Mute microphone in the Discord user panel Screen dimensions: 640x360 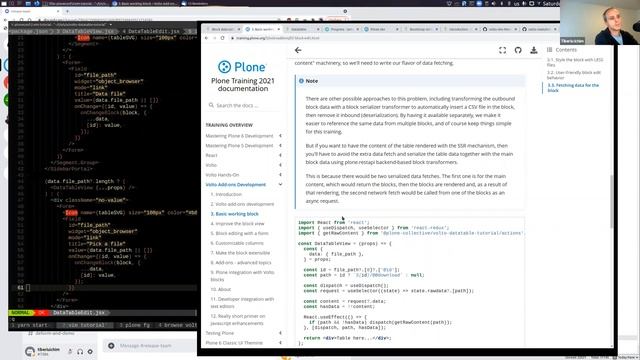(x=70, y=351)
